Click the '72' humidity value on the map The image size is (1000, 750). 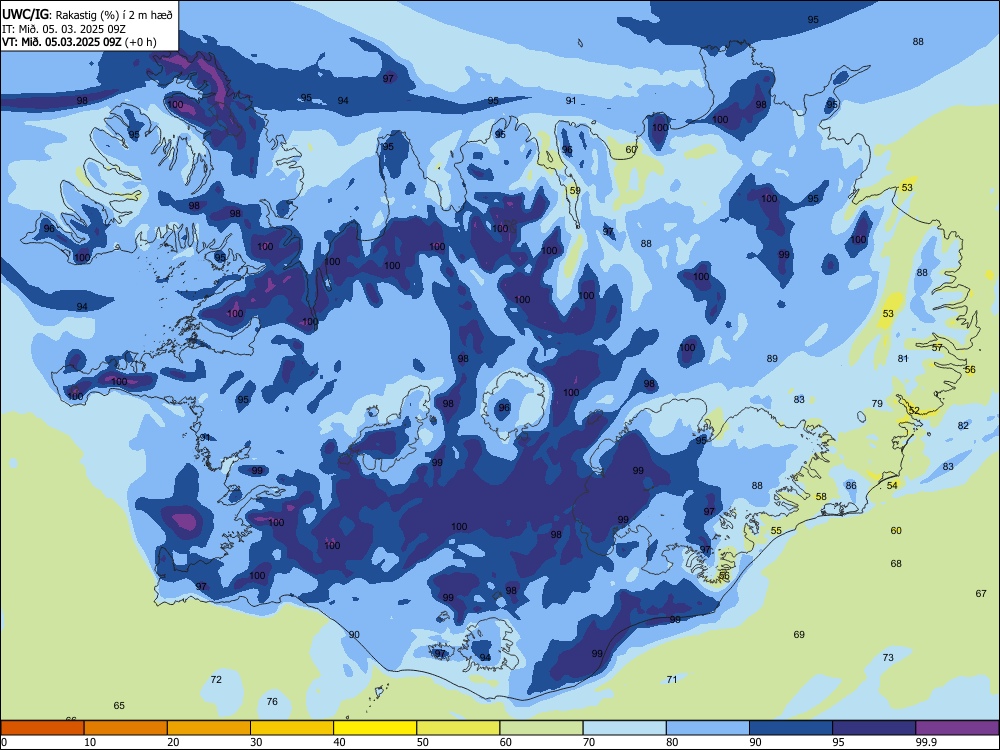pyautogui.click(x=216, y=679)
